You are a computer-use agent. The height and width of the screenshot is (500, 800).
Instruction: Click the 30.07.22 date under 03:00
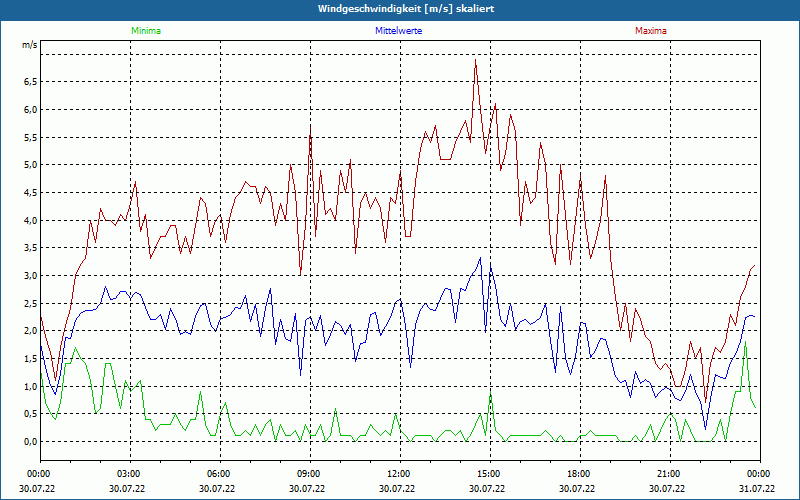click(127, 488)
